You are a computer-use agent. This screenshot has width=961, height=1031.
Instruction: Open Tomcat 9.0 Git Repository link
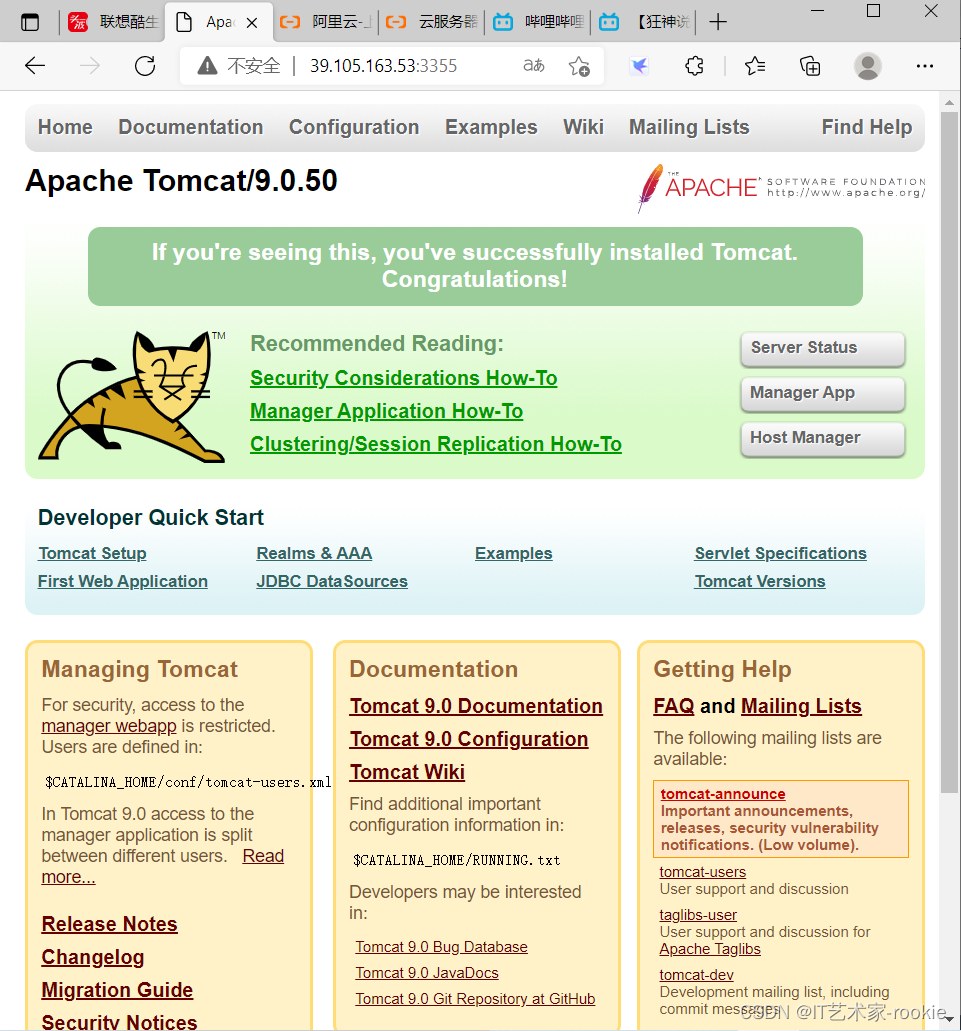click(x=475, y=999)
